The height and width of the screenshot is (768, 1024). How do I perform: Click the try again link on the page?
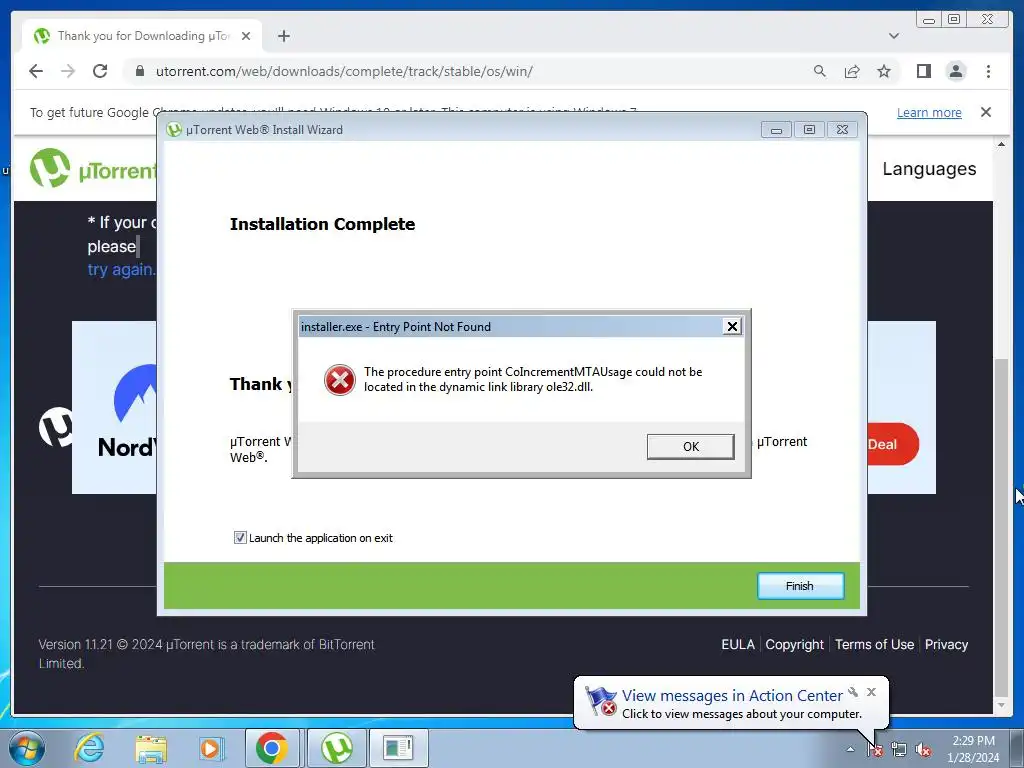tap(121, 269)
